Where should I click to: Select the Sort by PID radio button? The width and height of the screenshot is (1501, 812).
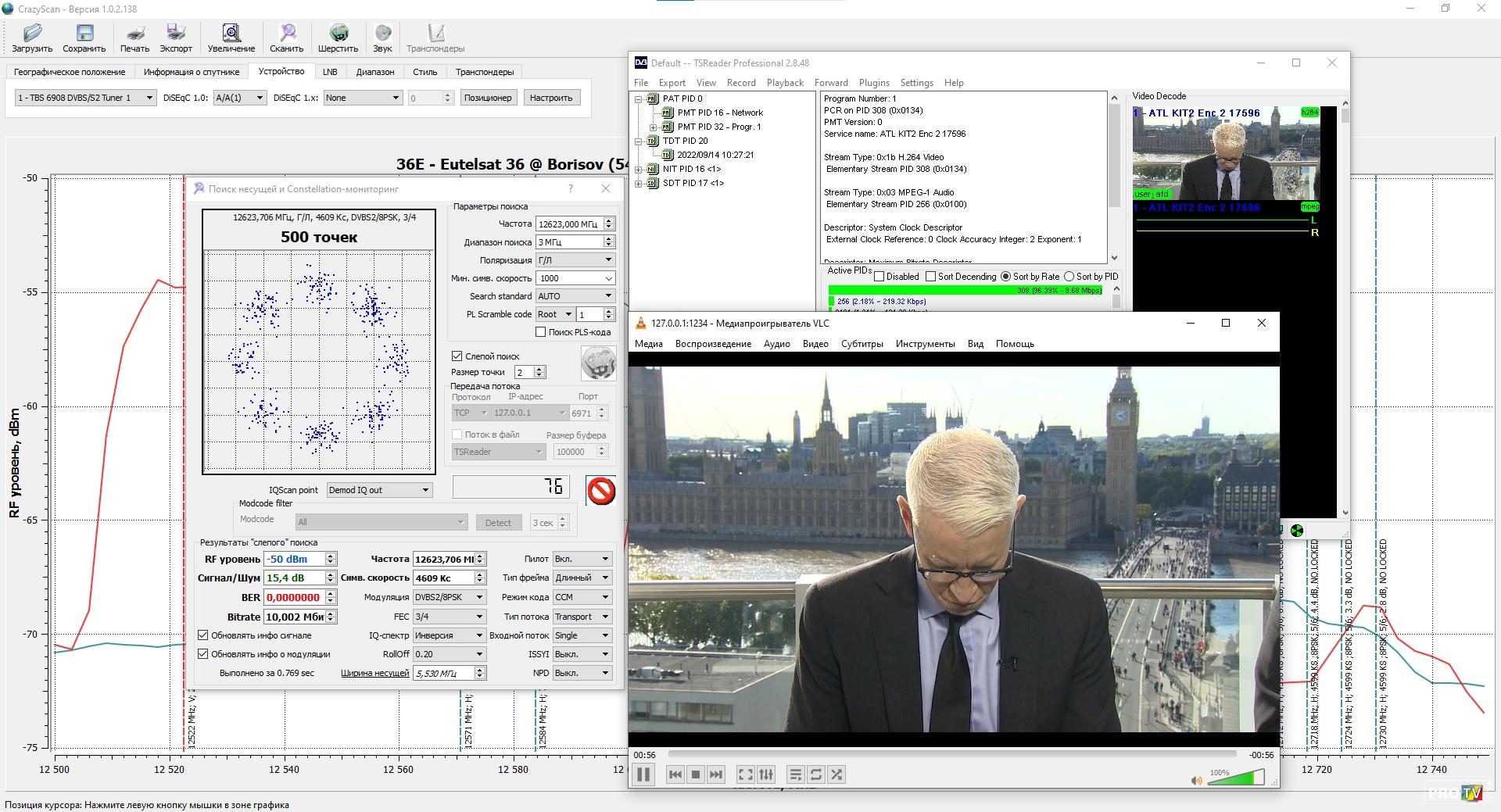[1069, 277]
